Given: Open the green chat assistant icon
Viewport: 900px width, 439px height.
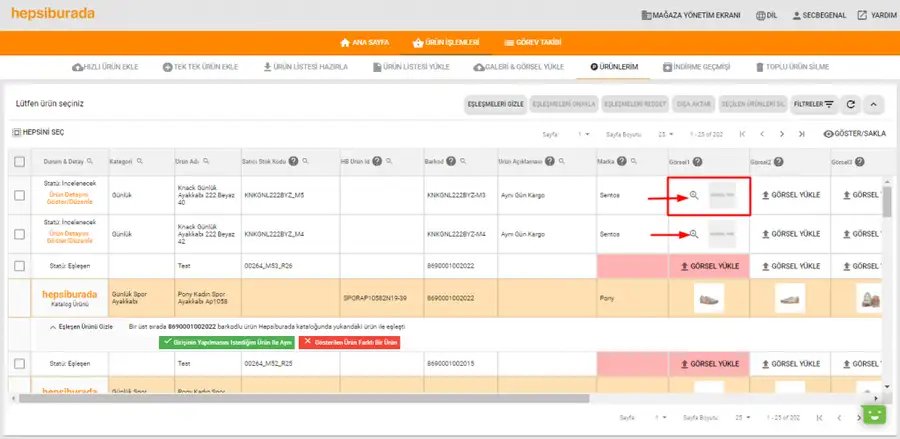Looking at the screenshot, I should [x=874, y=414].
